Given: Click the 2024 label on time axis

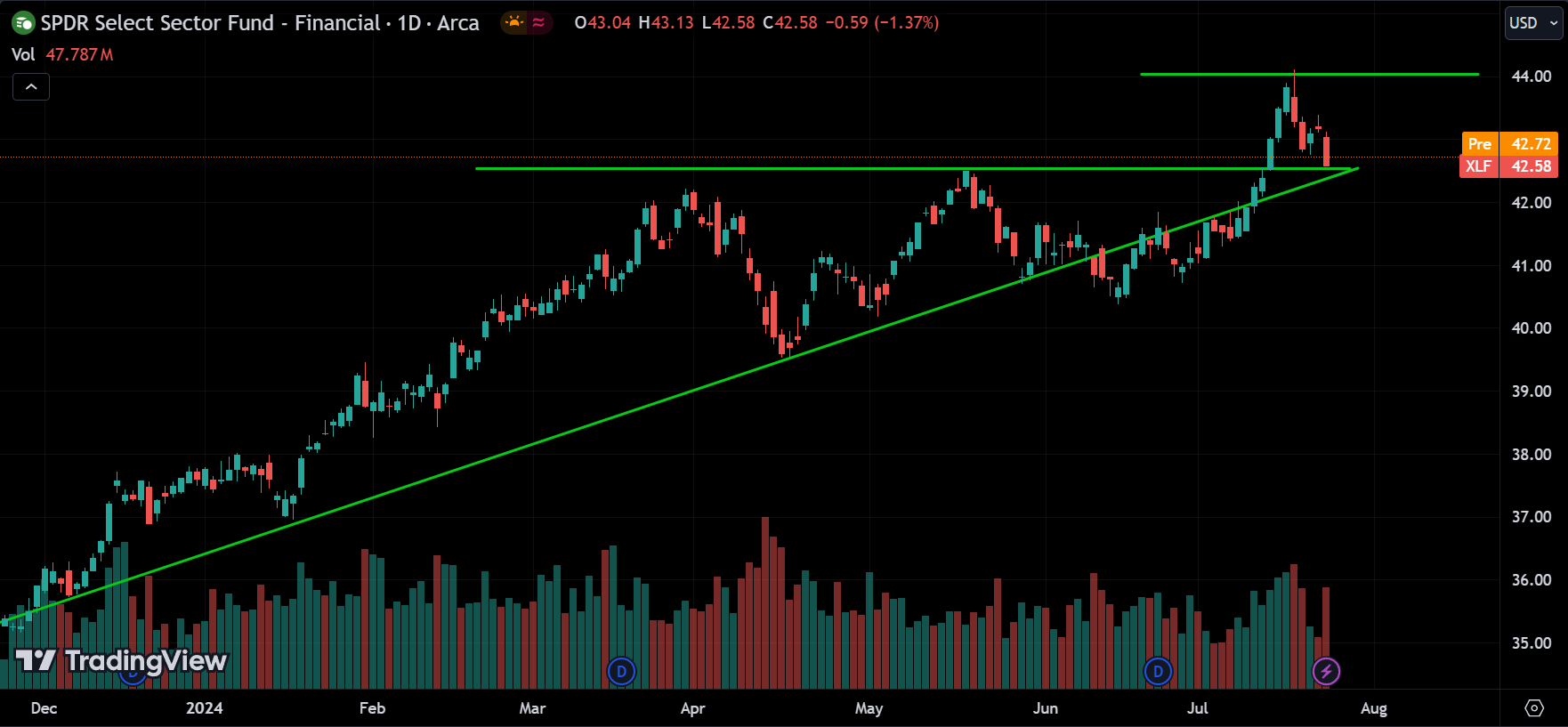Looking at the screenshot, I should coord(204,708).
